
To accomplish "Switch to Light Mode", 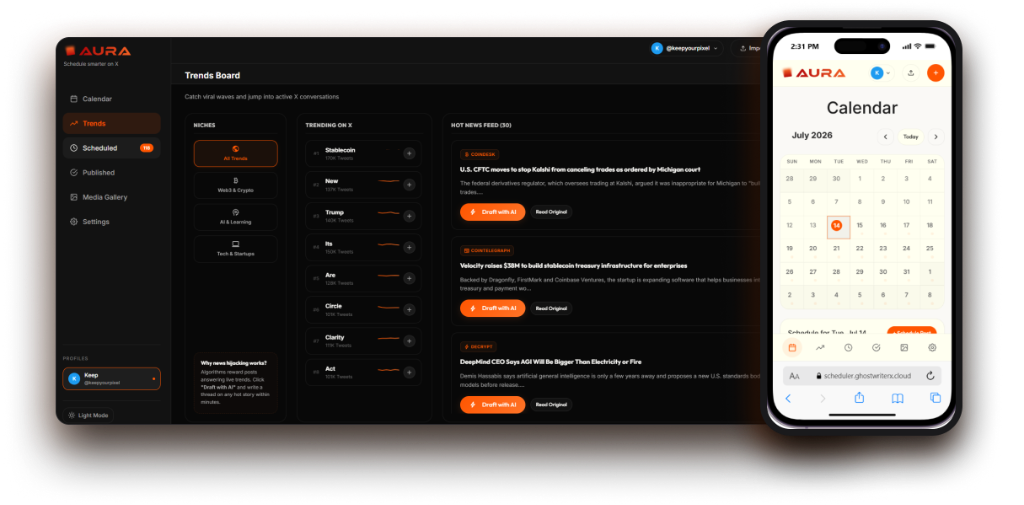I will pyautogui.click(x=88, y=415).
